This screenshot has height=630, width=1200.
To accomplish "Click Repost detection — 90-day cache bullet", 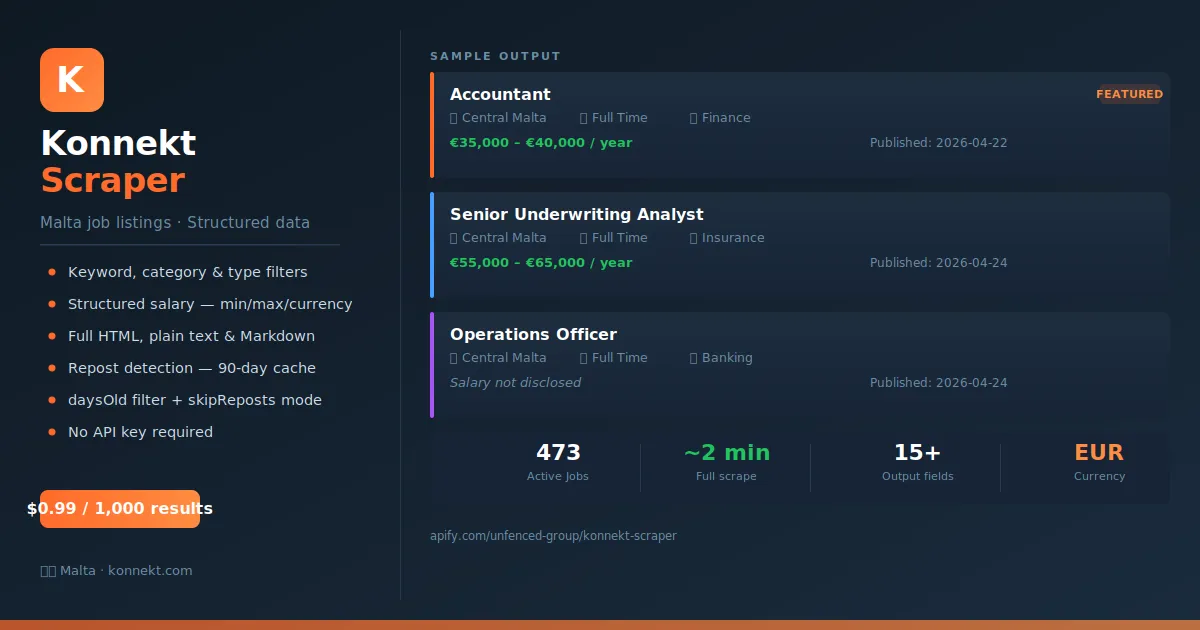I will coord(192,368).
